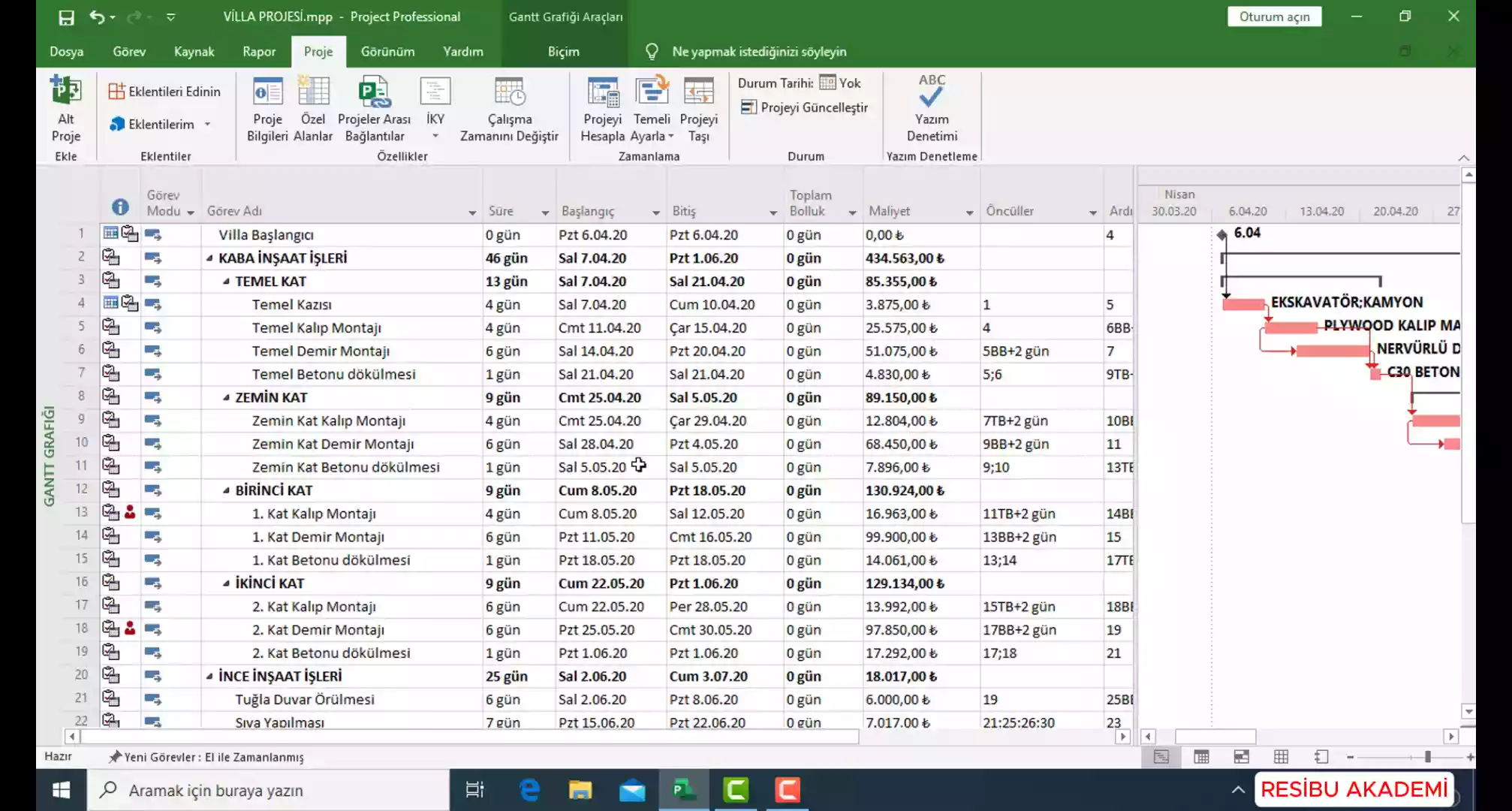Switch to Task Usage view icon in status bar
The image size is (1512, 811).
pyautogui.click(x=1201, y=757)
